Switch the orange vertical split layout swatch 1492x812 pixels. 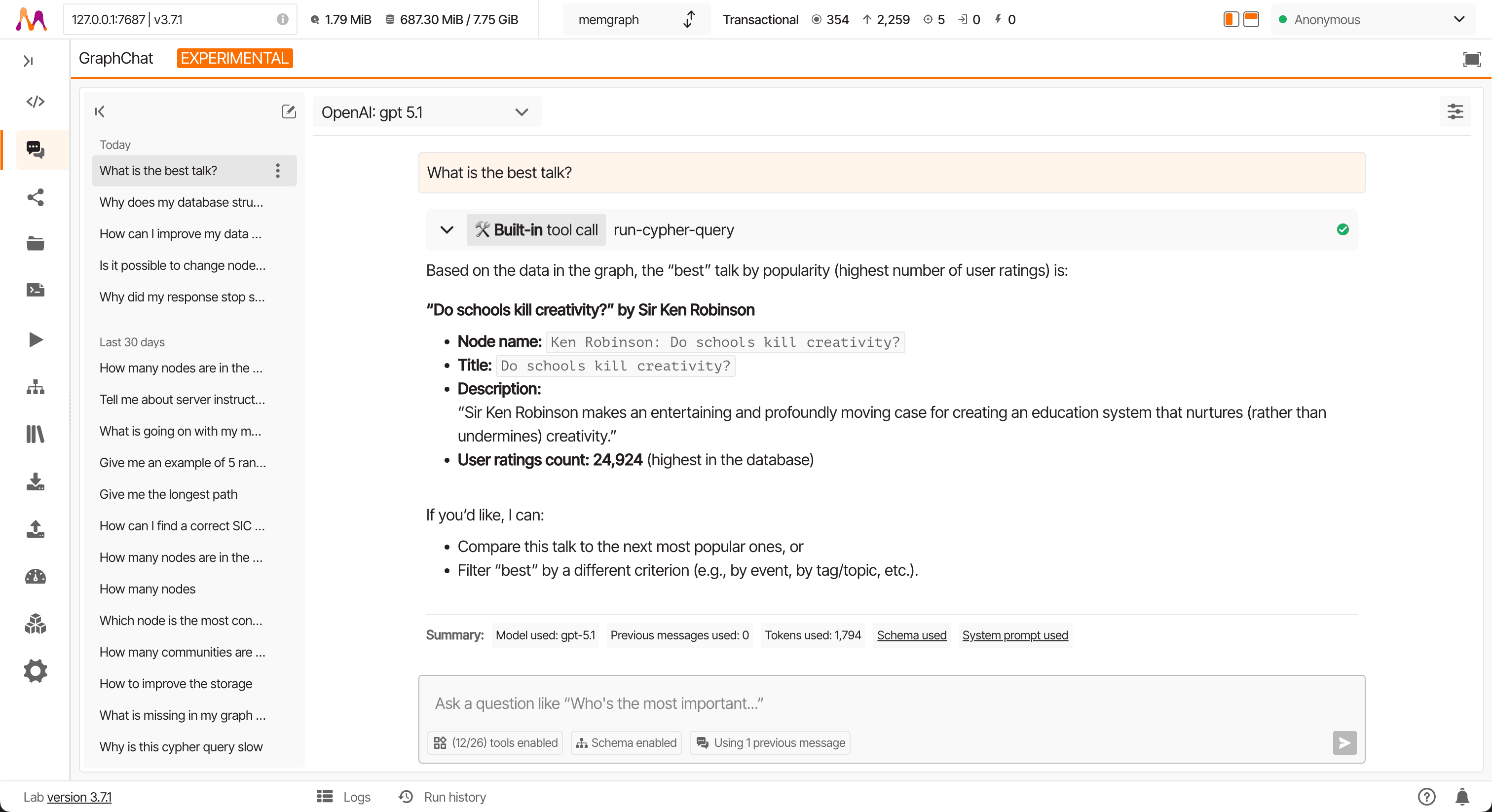pyautogui.click(x=1231, y=20)
